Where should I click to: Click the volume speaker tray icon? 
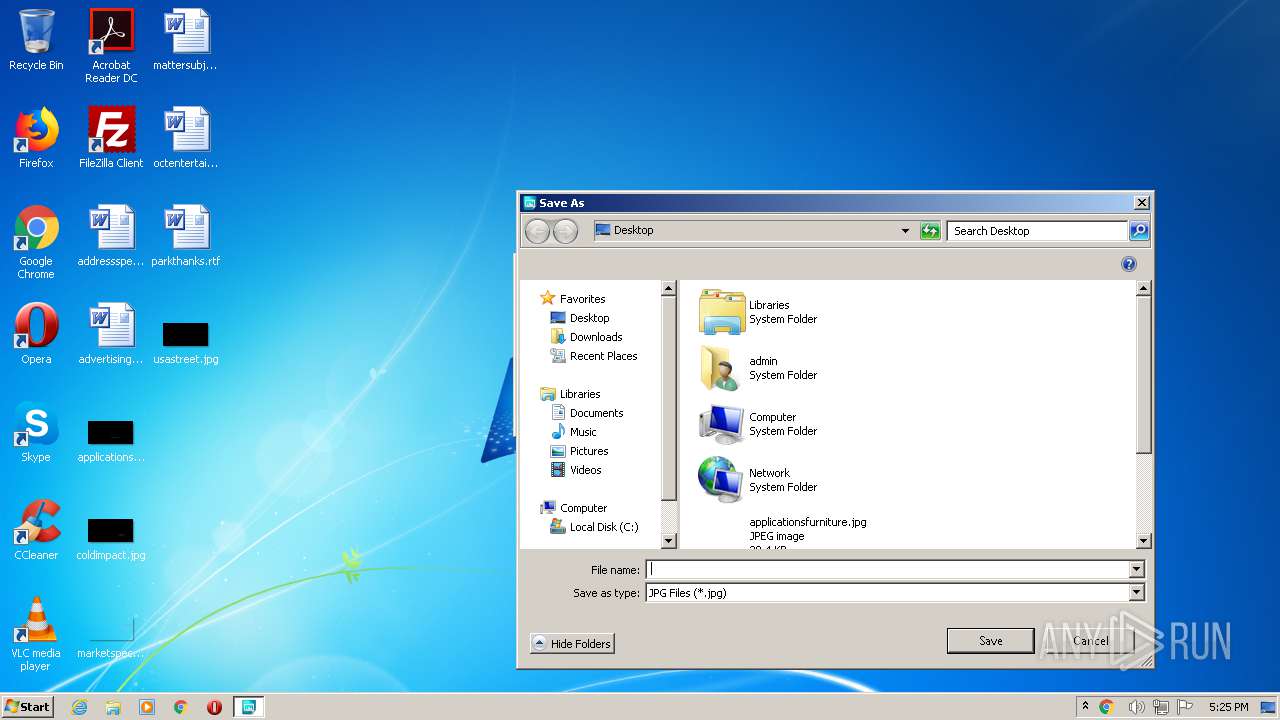1136,707
